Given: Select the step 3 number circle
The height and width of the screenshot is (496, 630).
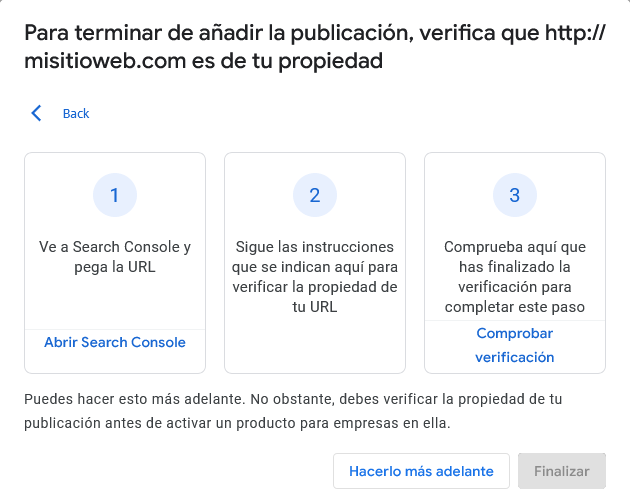Looking at the screenshot, I should click(515, 196).
